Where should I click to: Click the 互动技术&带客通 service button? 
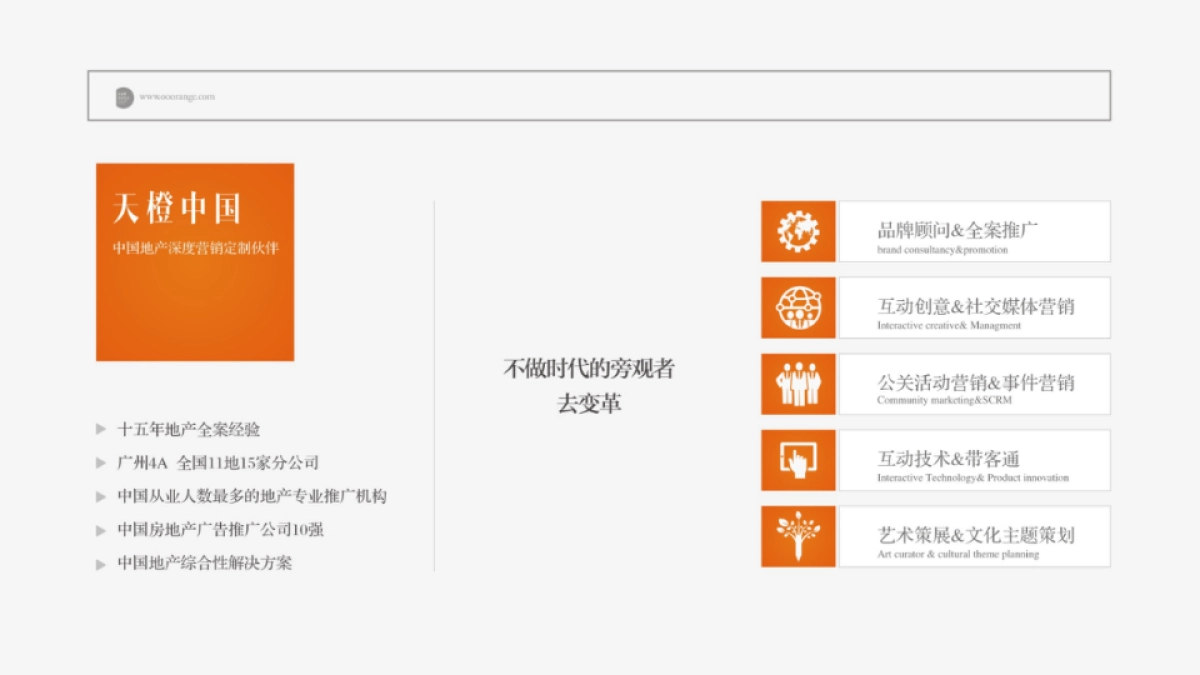[975, 459]
